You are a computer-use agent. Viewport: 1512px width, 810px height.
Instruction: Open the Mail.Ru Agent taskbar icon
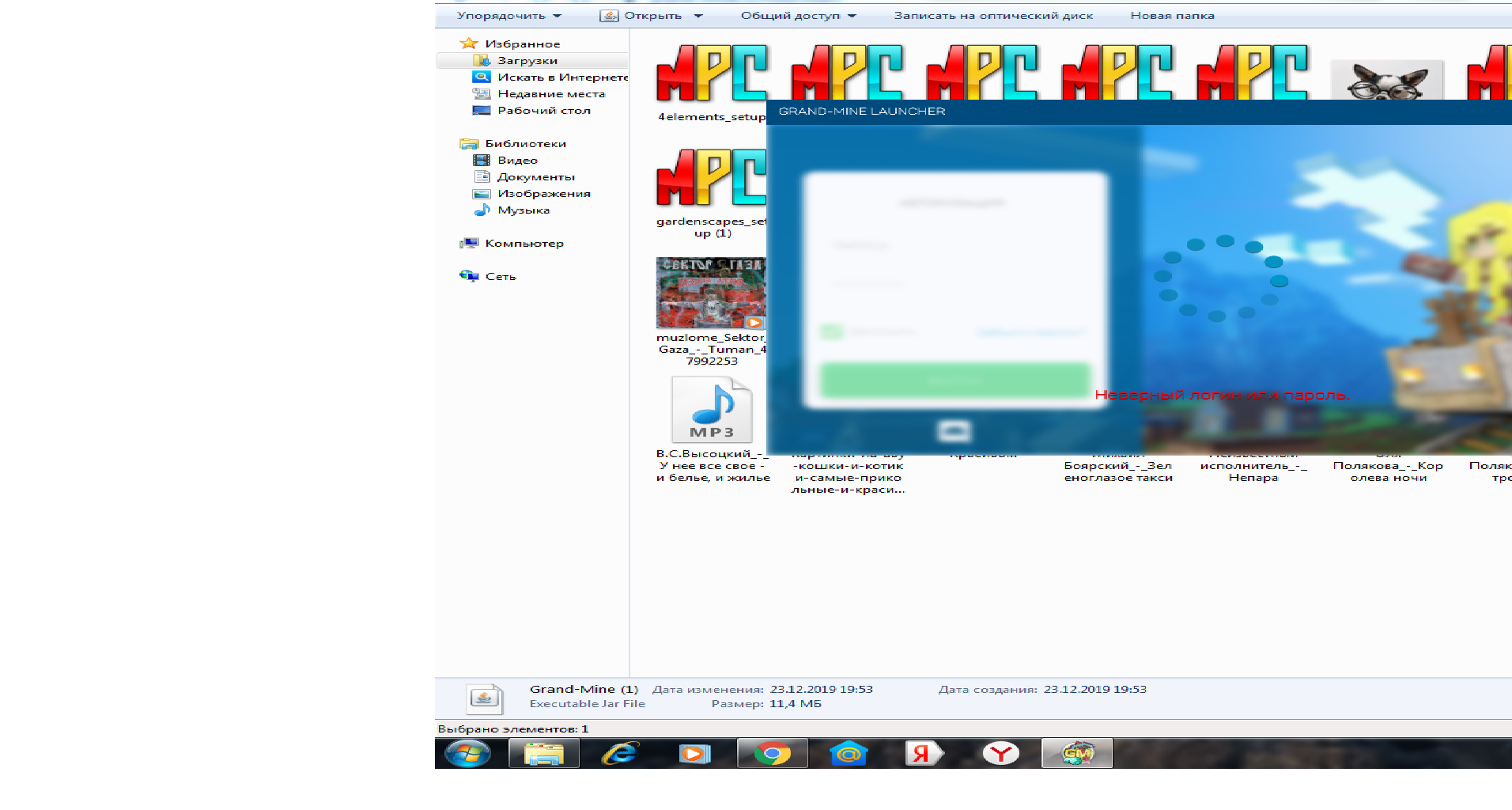click(x=849, y=754)
